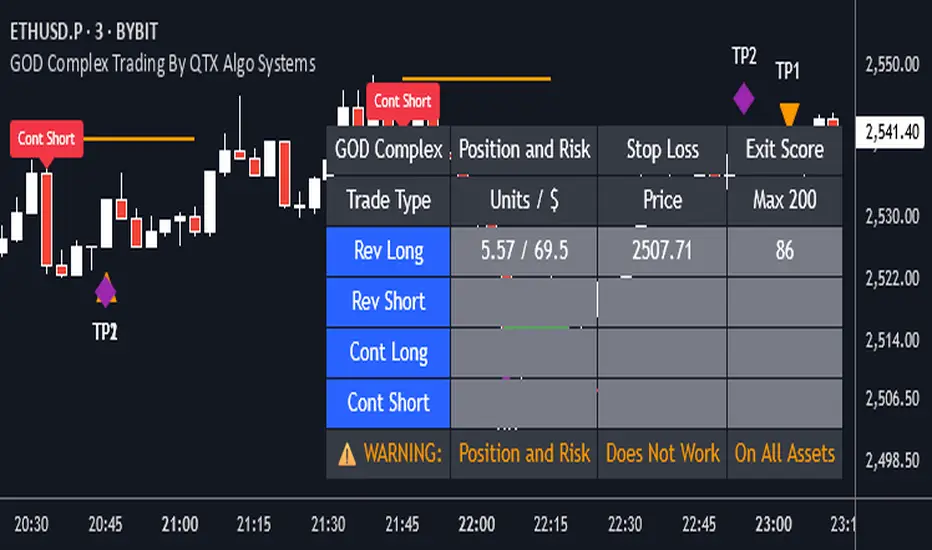This screenshot has height=550, width=932.
Task: Click the leftmost red Cont Short signal label
Action: coord(46,139)
